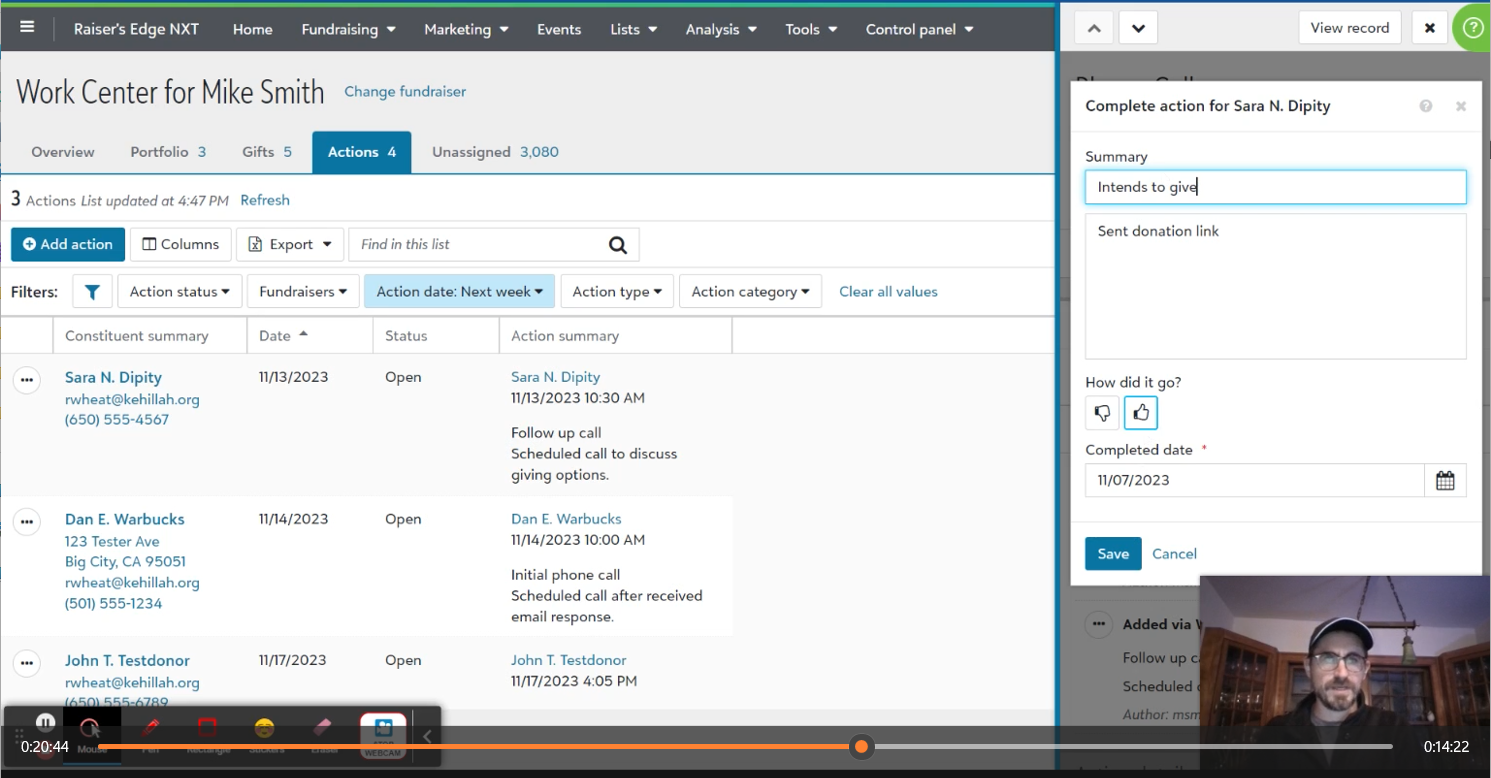Screen dimensions: 1491x778
Task: Click the search magnifier in list search
Action: click(618, 244)
